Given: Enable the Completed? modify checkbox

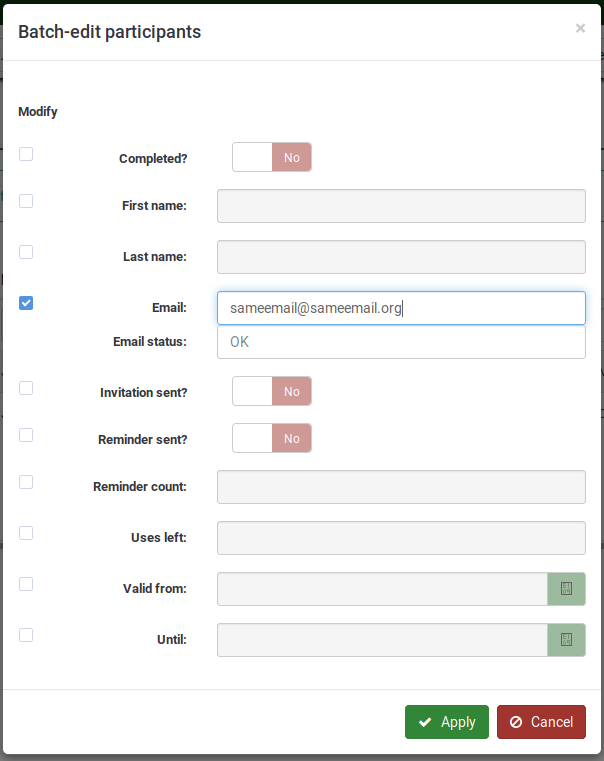Looking at the screenshot, I should click(x=26, y=154).
